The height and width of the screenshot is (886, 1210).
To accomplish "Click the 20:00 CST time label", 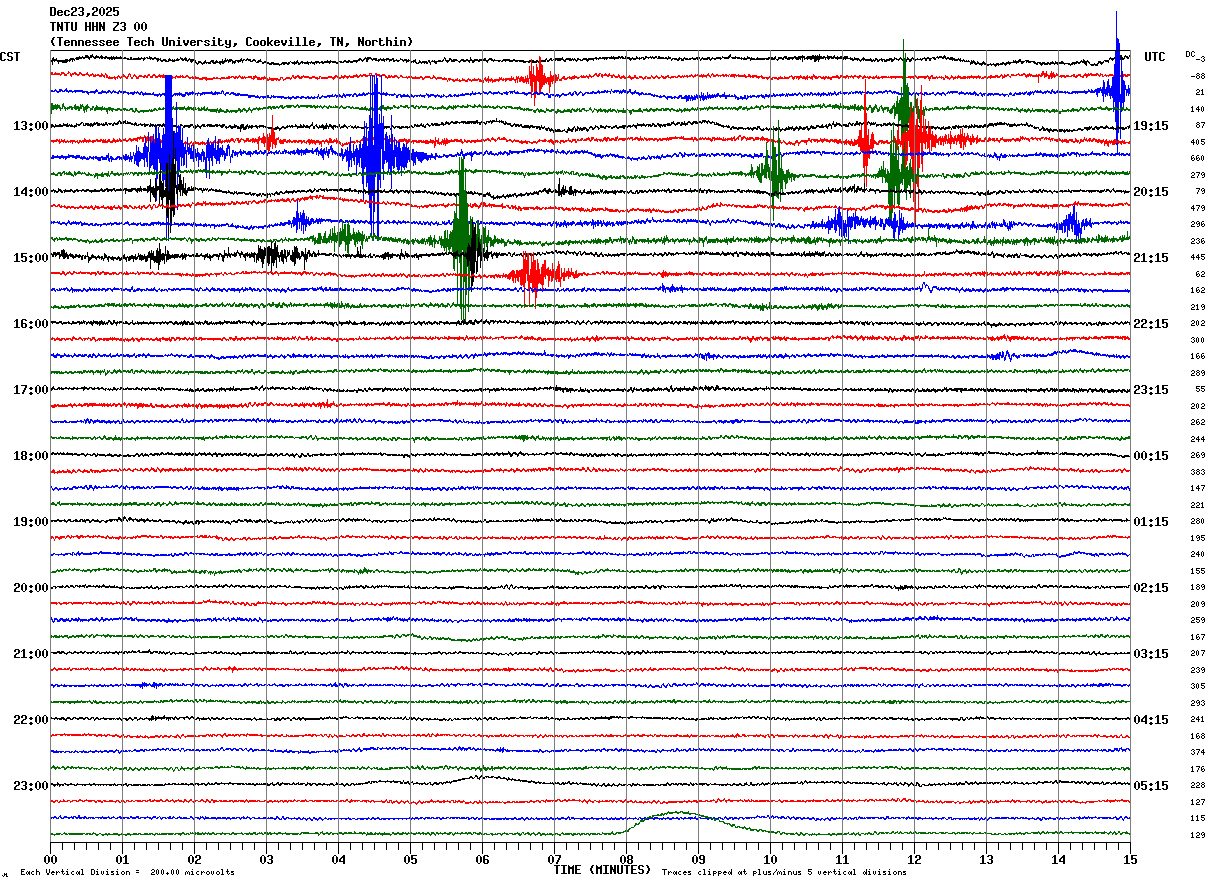I will [30, 588].
